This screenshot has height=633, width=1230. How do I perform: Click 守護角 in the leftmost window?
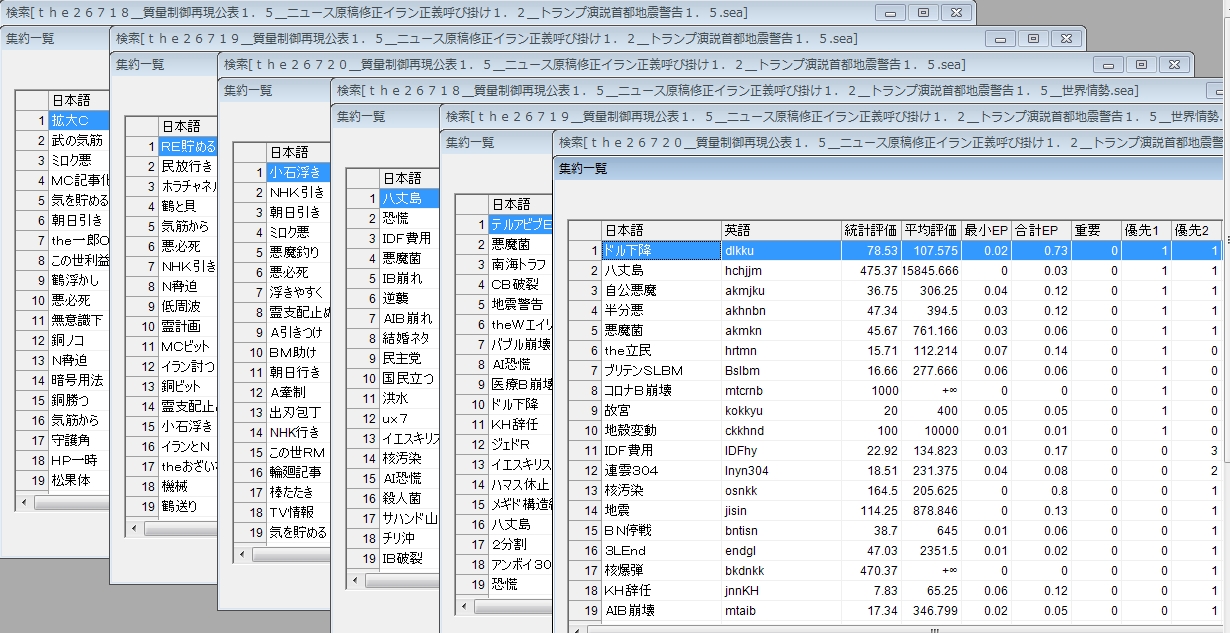(x=80, y=440)
